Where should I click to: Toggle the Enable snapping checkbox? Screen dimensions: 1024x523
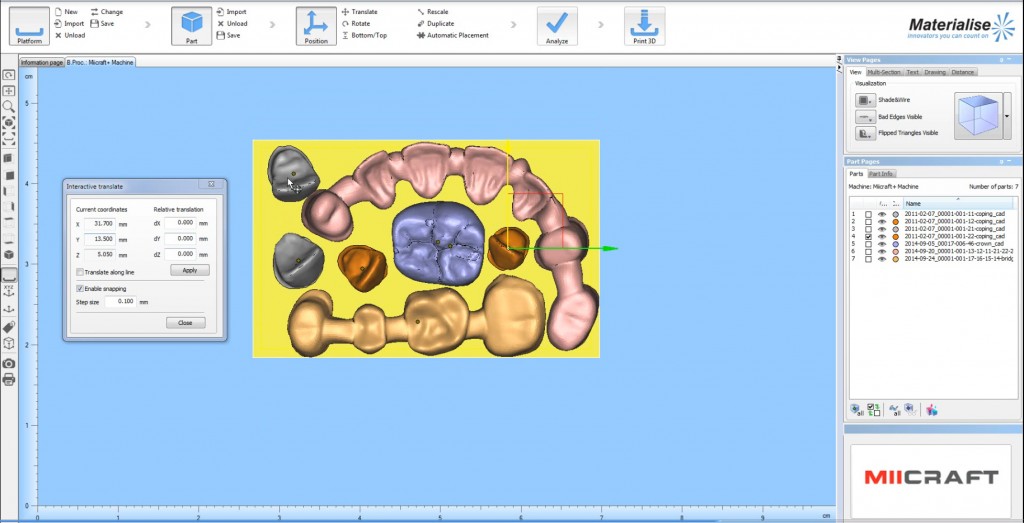(80, 288)
